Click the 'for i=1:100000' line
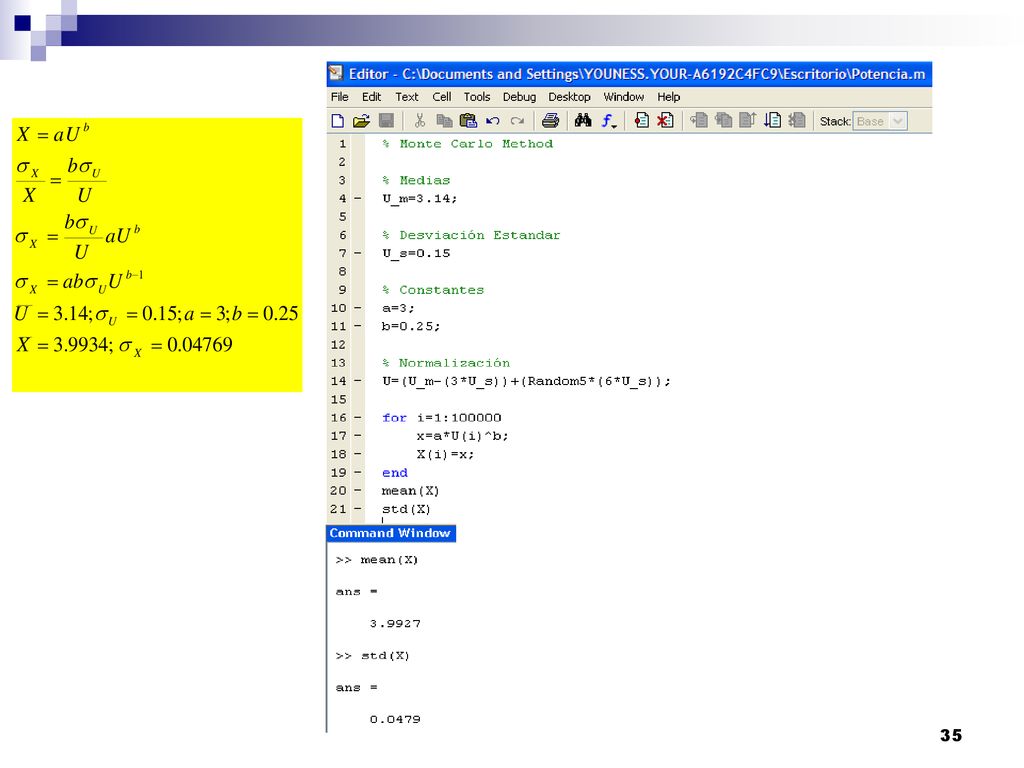This screenshot has height=768, width=1024. click(x=441, y=418)
